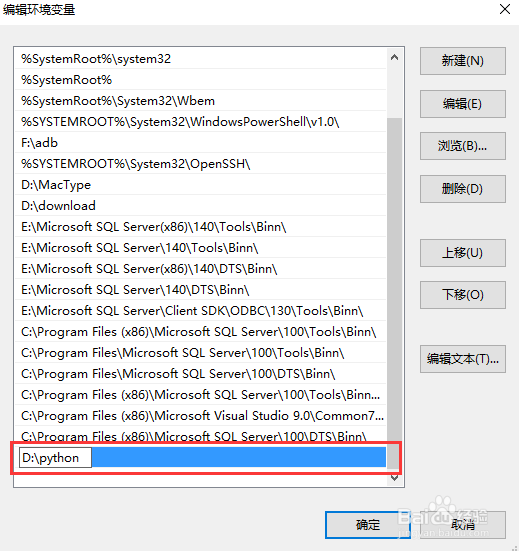Open the 浏览(B)... browse dialog
519x551 pixels.
tap(463, 146)
